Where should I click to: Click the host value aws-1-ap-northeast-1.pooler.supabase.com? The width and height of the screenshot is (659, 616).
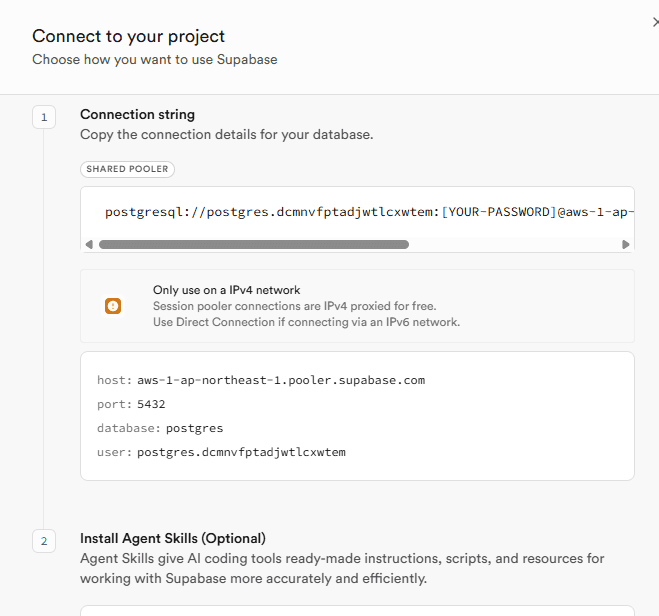(x=281, y=380)
